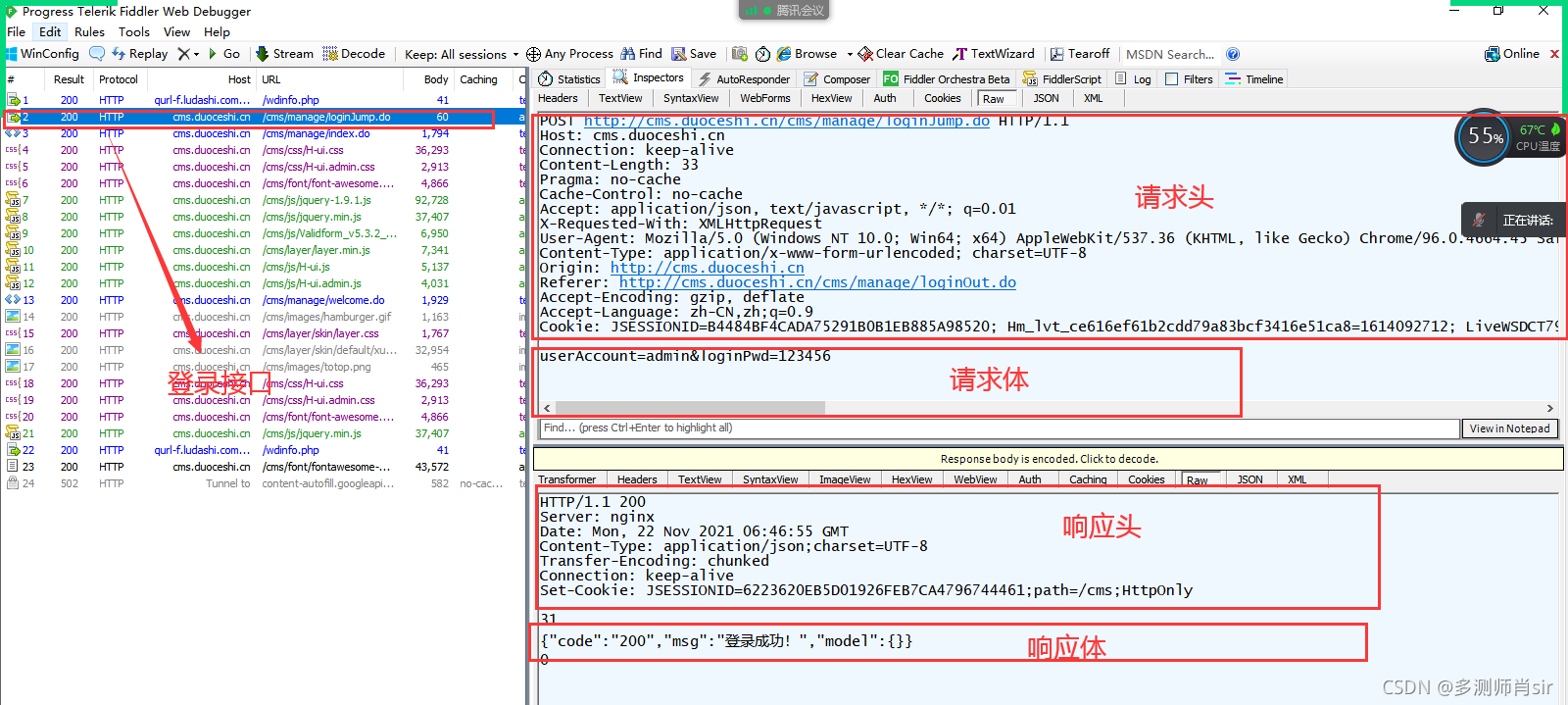Click the Online network status indicator

click(1512, 54)
